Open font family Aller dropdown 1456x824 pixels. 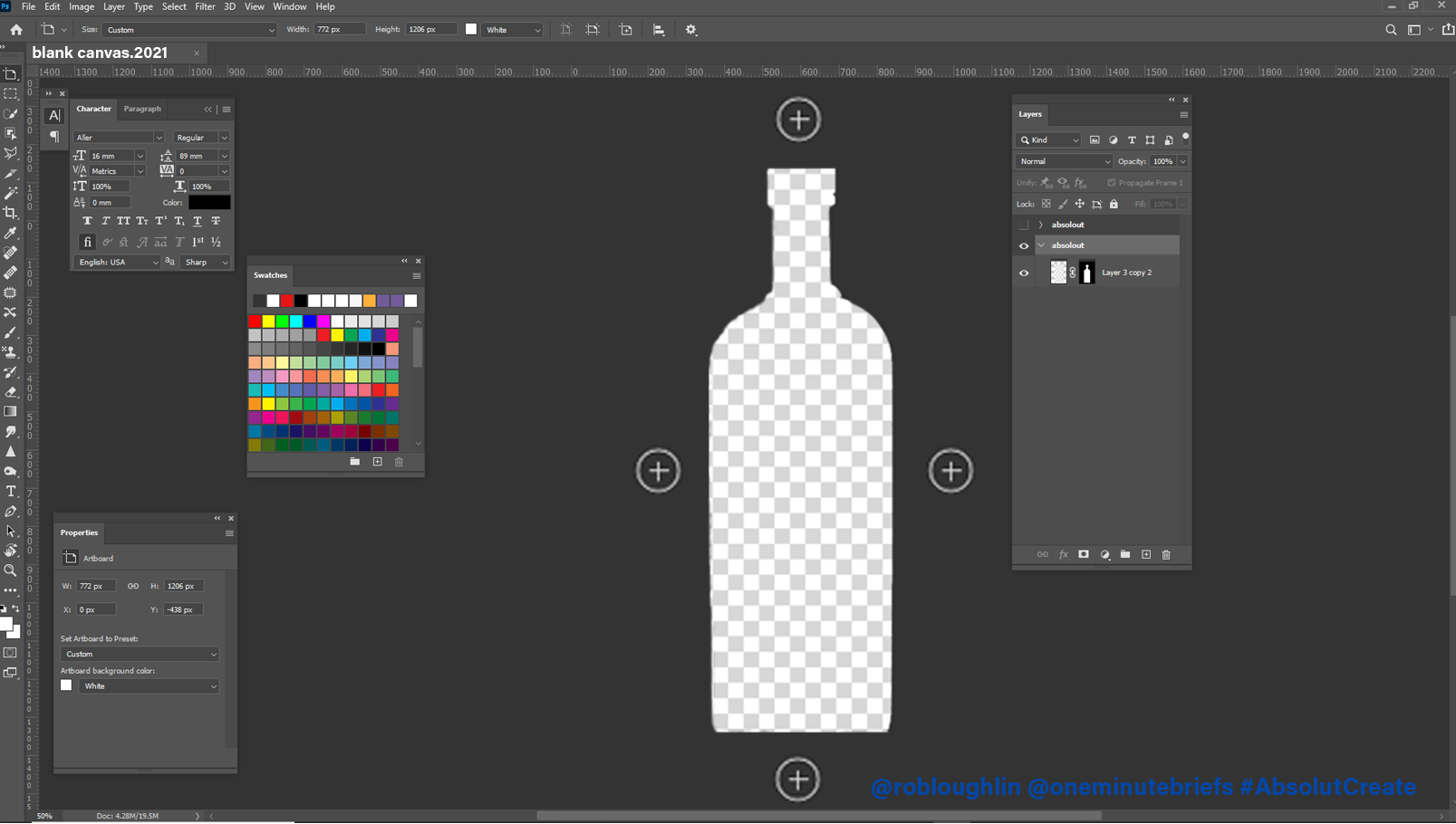coord(119,138)
